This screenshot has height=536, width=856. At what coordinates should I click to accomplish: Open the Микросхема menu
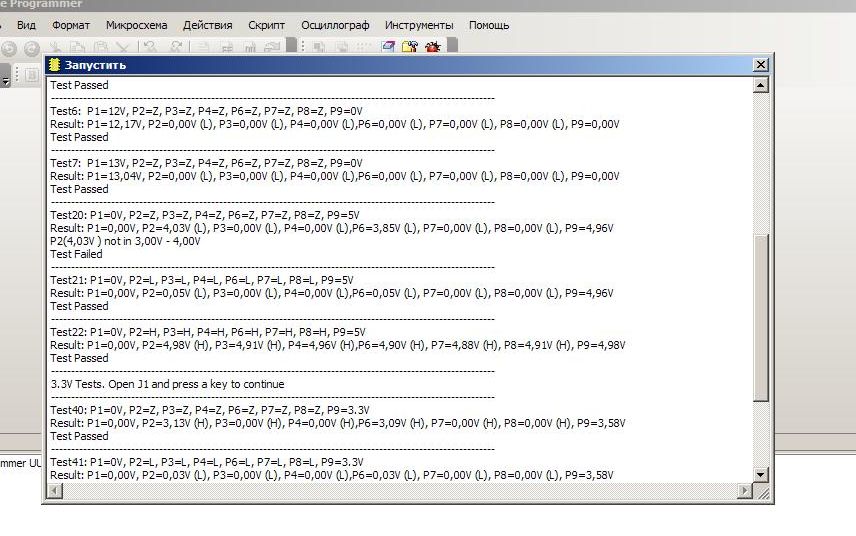(x=136, y=25)
